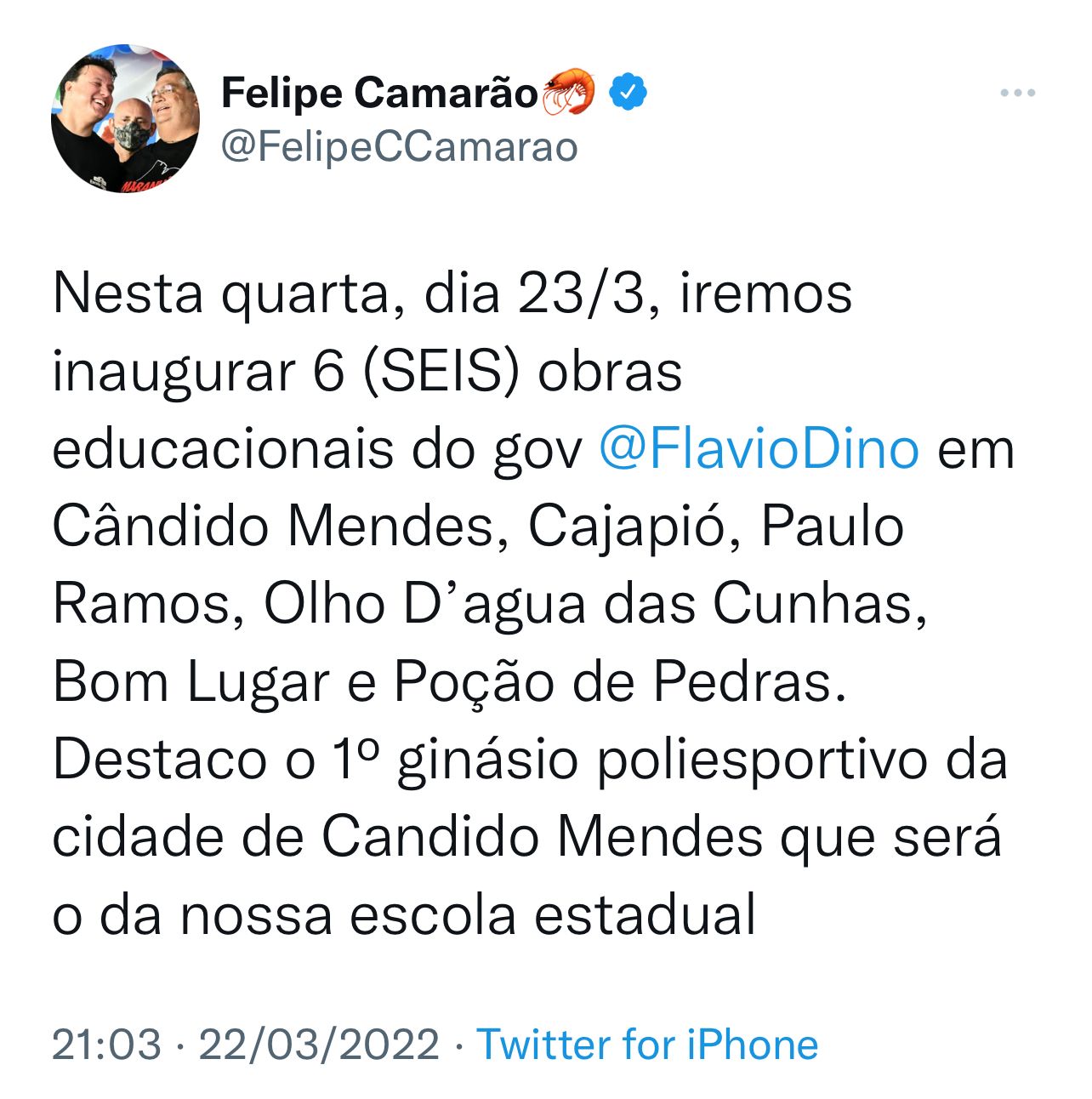Open the @FlavioDino mention link

[x=759, y=448]
